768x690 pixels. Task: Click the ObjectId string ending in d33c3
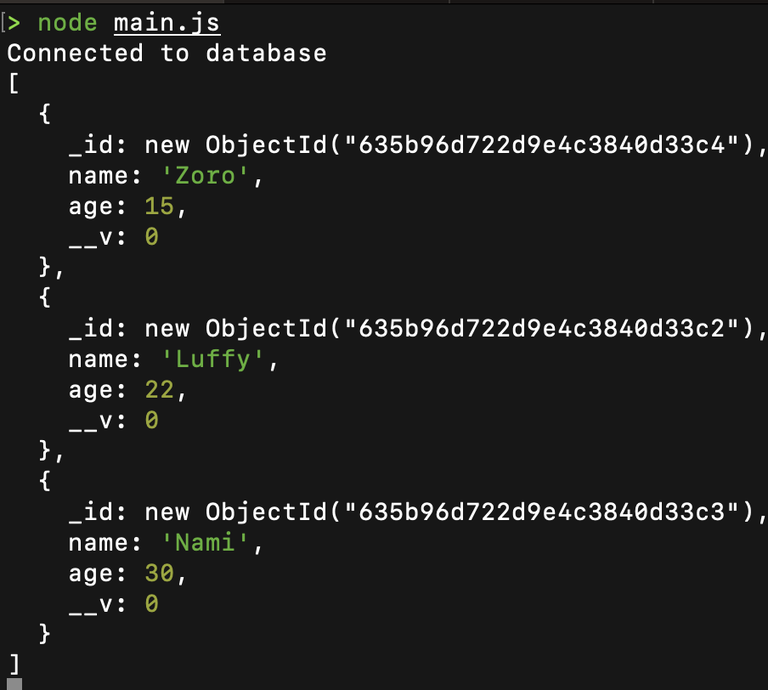[541, 512]
